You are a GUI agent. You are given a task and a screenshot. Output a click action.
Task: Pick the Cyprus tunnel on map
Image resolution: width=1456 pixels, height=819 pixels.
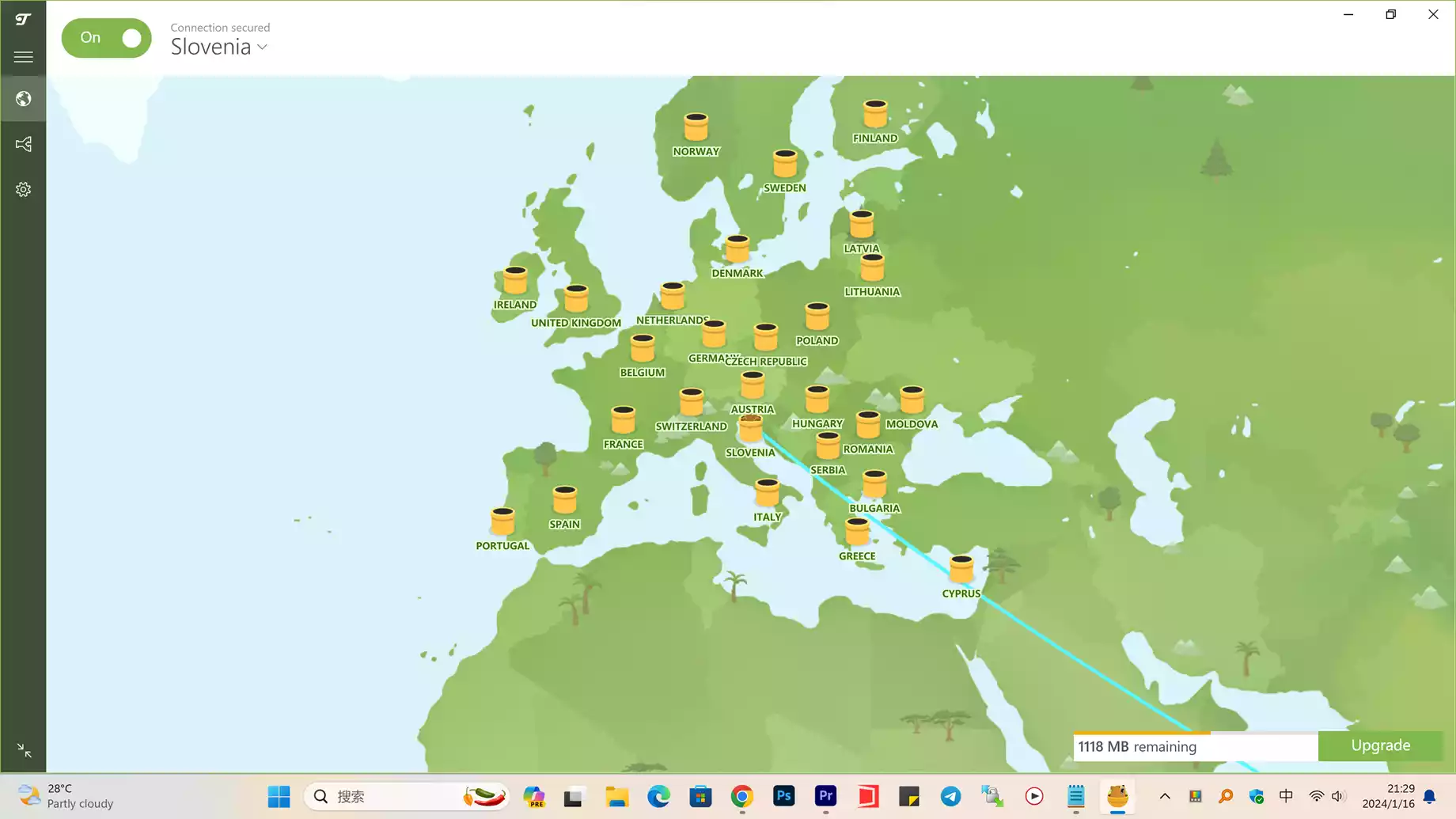point(961,570)
